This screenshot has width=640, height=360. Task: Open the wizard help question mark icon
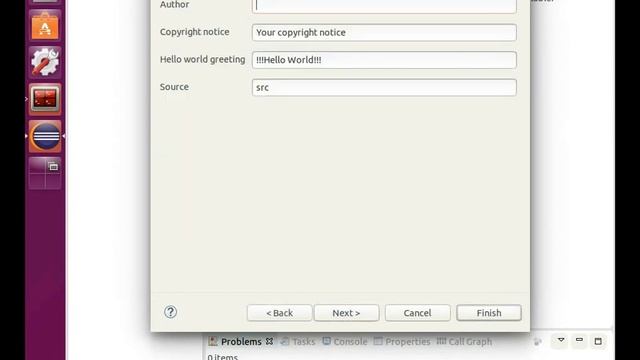170,312
